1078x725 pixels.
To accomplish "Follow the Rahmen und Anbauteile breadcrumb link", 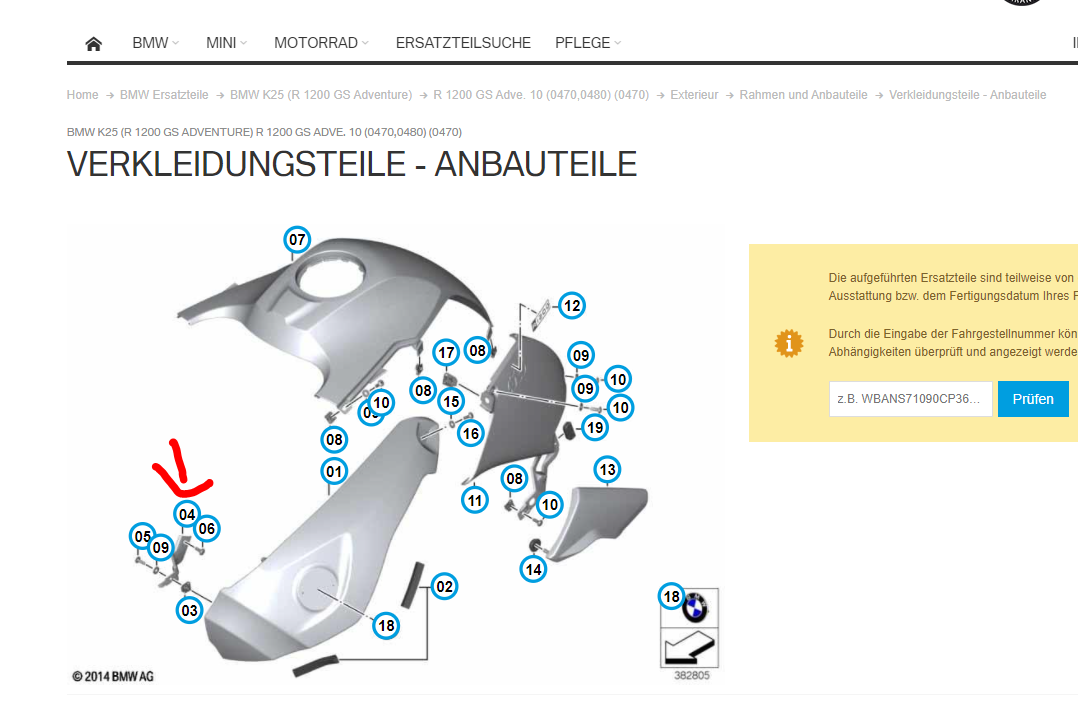I will pos(803,95).
